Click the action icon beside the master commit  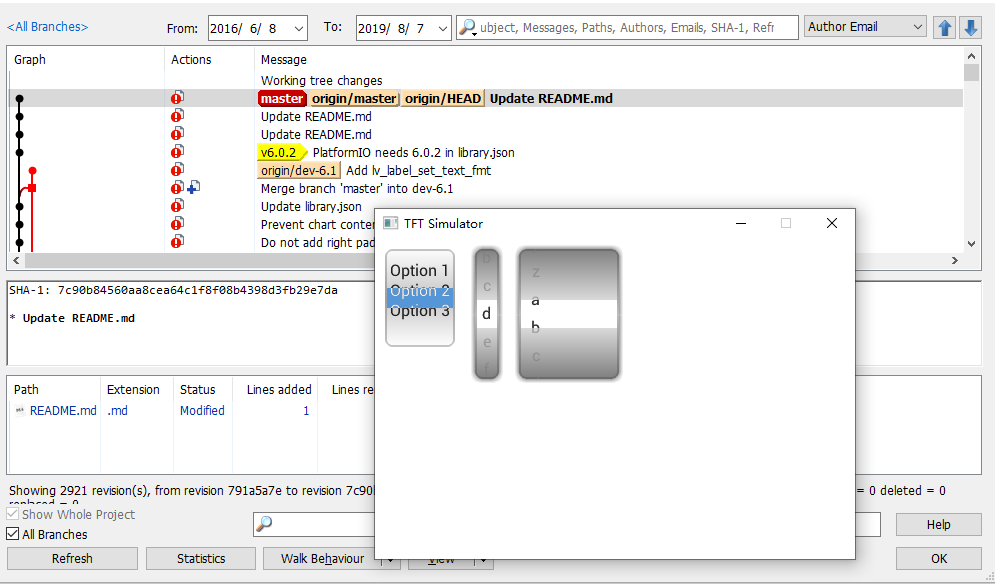pyautogui.click(x=177, y=98)
